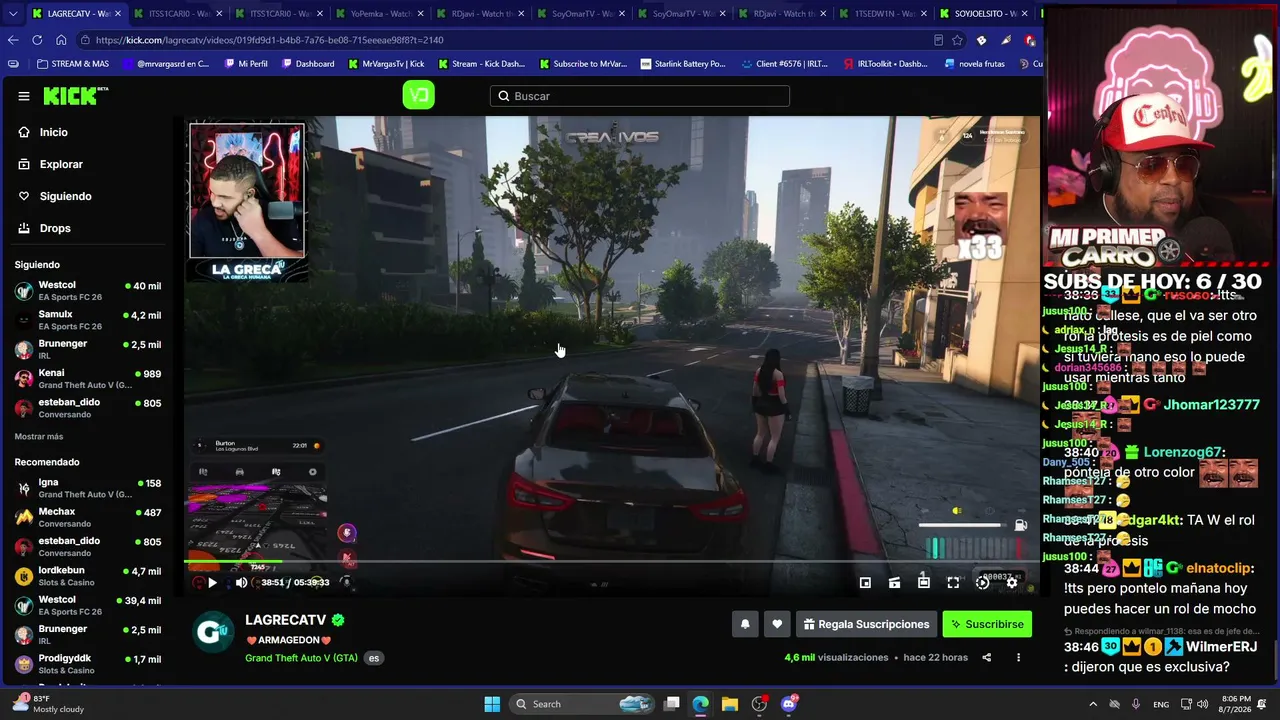Show hidden system tray icons
The image size is (1280, 720).
(x=1092, y=704)
